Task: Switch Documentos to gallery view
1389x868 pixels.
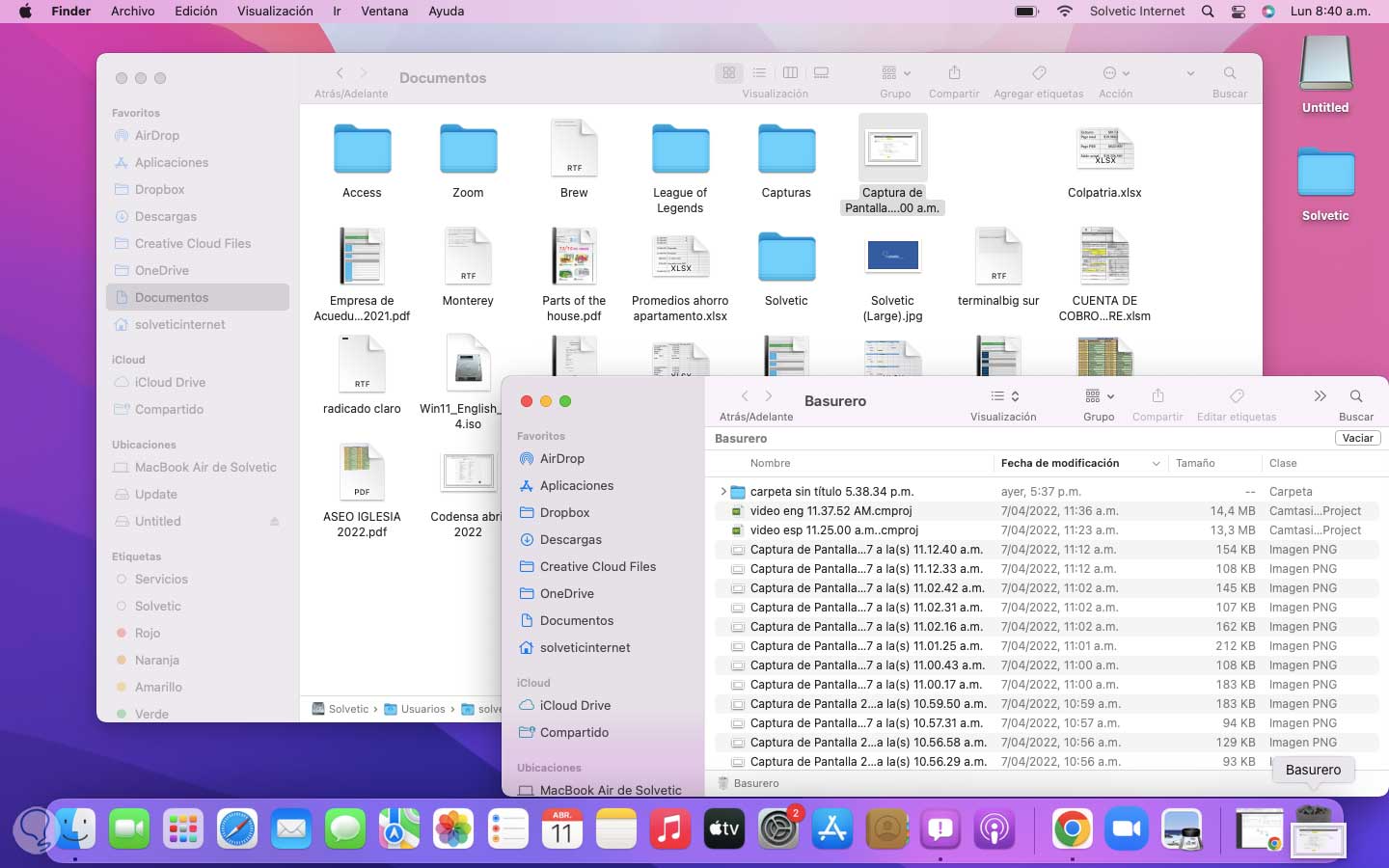Action: pyautogui.click(x=821, y=73)
